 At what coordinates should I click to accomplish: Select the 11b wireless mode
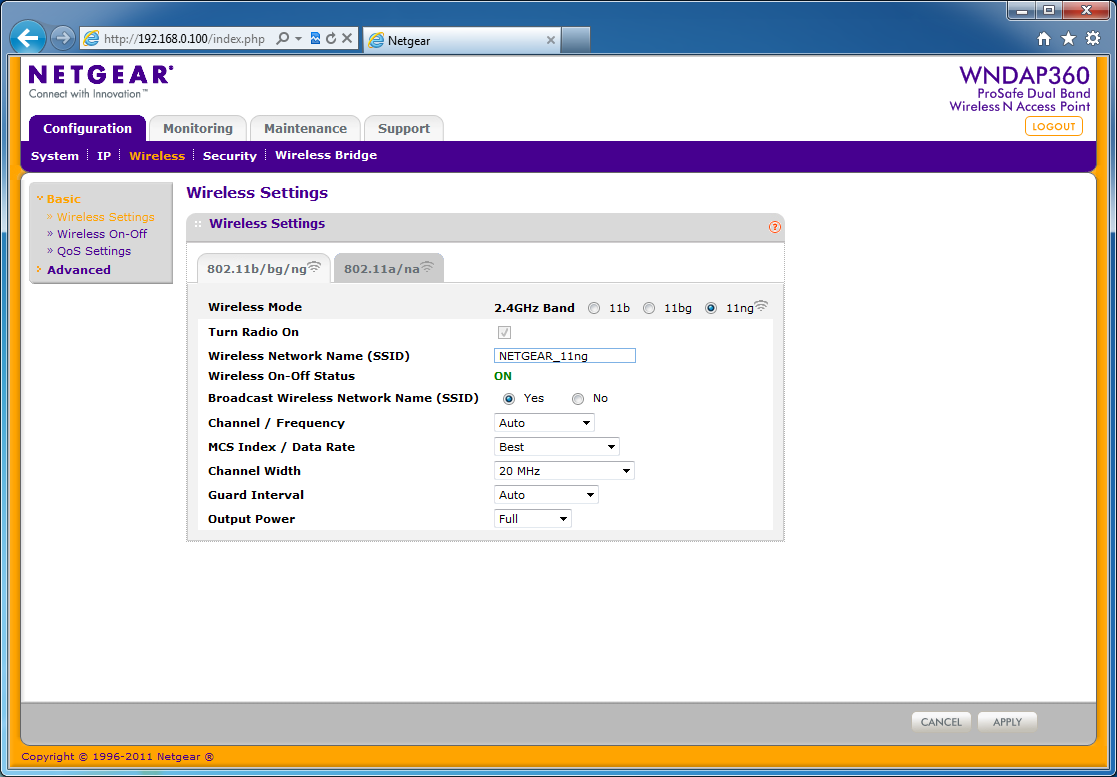tap(594, 308)
